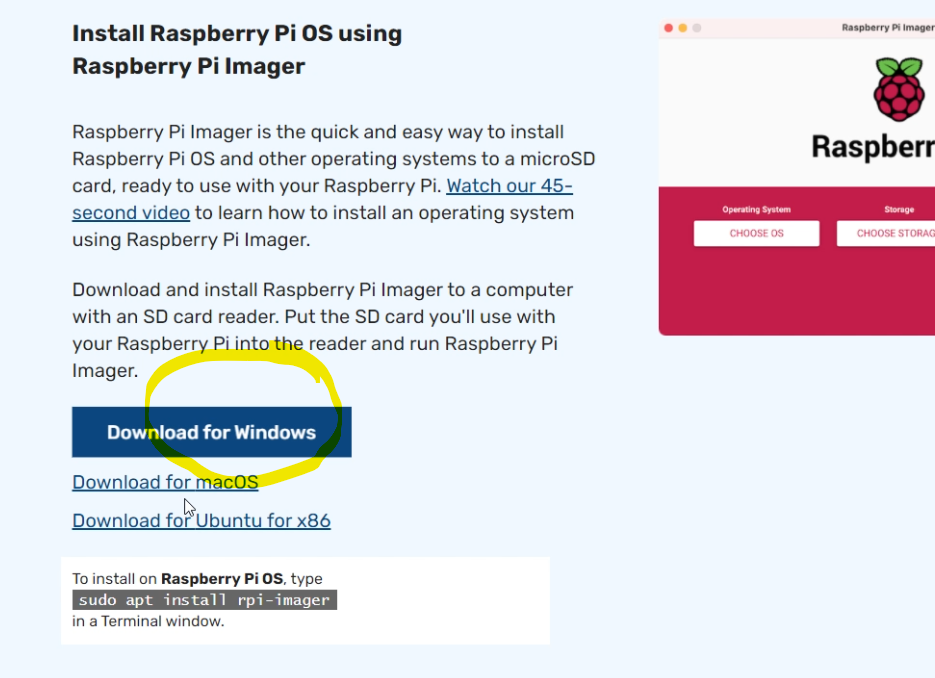The image size is (935, 678).
Task: Click the red close dot in Imager window
Action: (x=668, y=28)
